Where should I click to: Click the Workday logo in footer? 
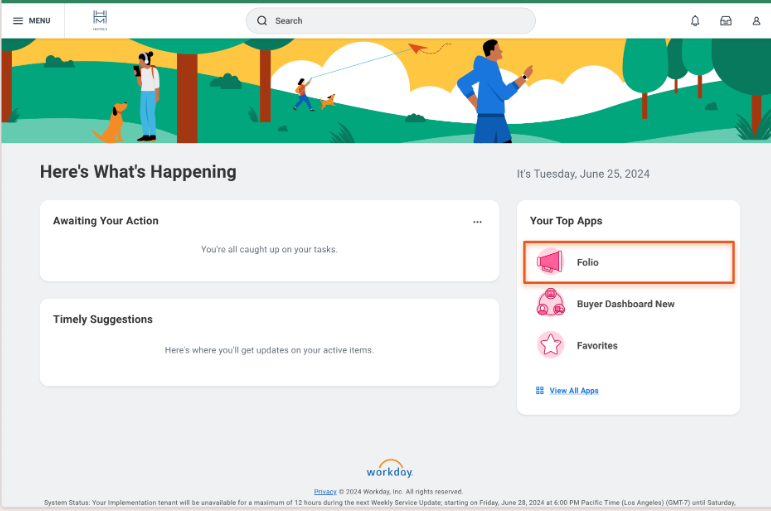click(389, 469)
